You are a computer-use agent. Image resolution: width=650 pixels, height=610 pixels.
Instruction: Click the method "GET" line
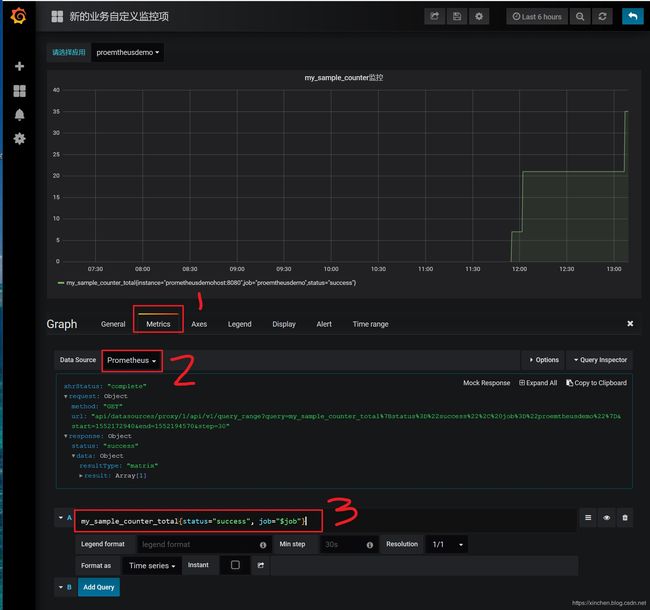[x=97, y=407]
